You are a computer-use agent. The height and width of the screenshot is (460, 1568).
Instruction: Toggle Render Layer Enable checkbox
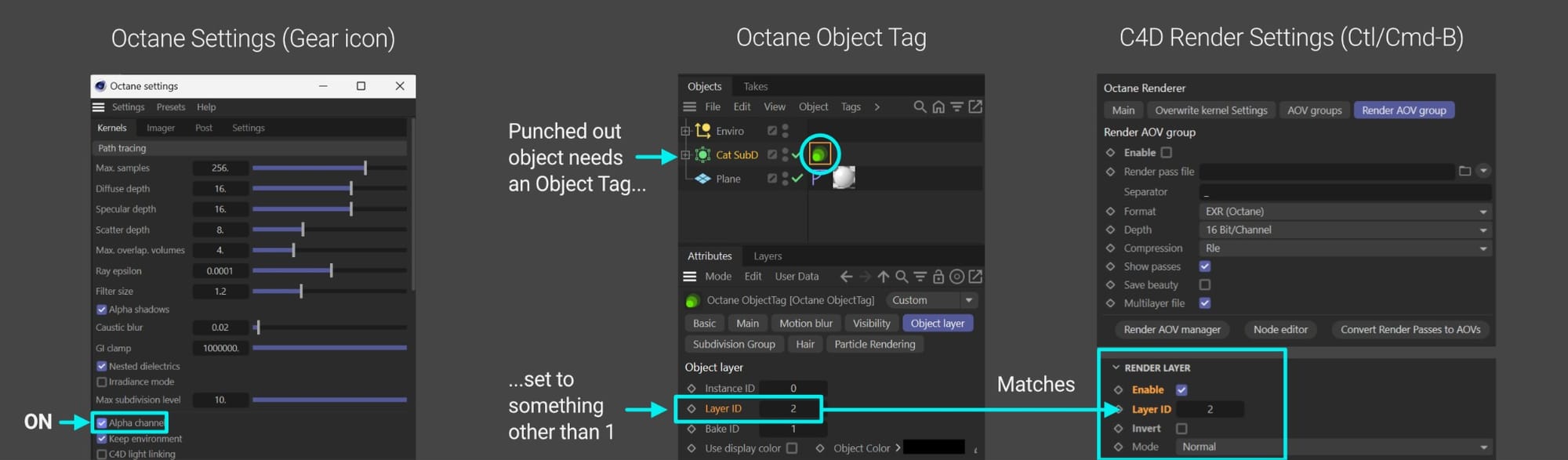point(1181,389)
